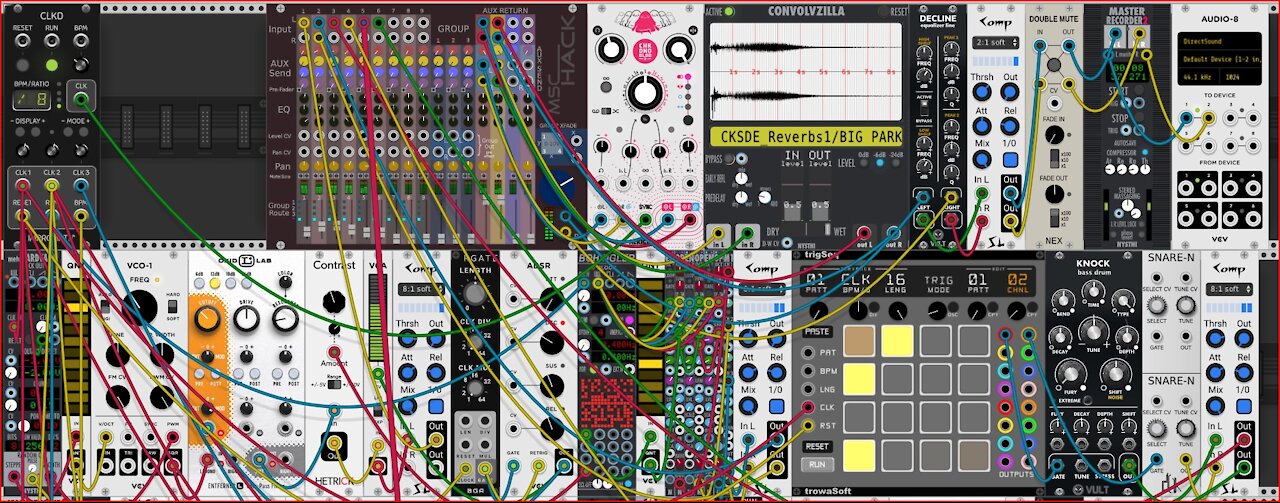Turn the large orange knob on the LAB module

[x=209, y=318]
